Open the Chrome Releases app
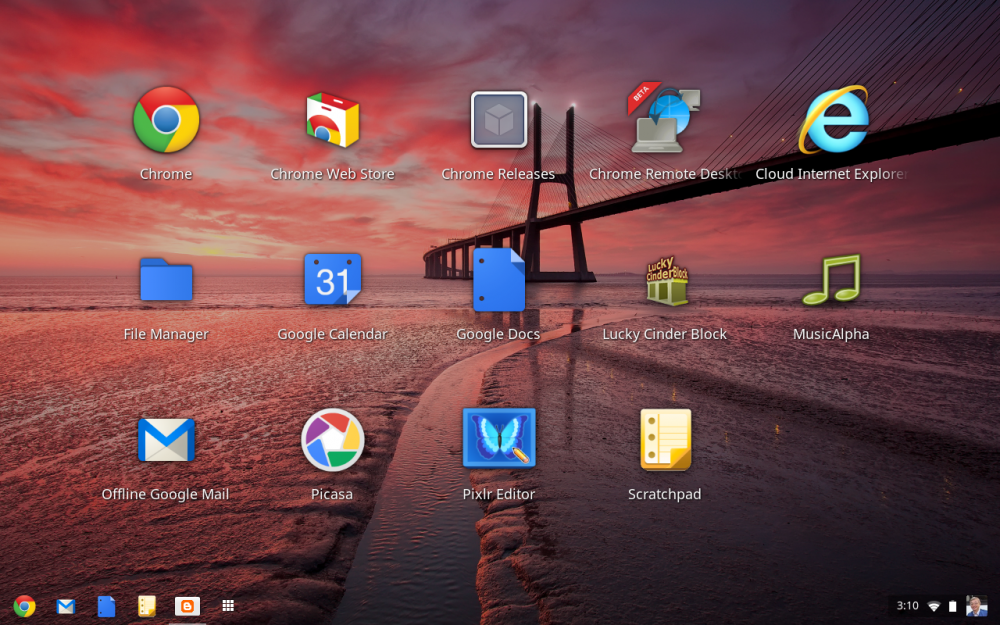The image size is (1000, 625). [x=498, y=120]
